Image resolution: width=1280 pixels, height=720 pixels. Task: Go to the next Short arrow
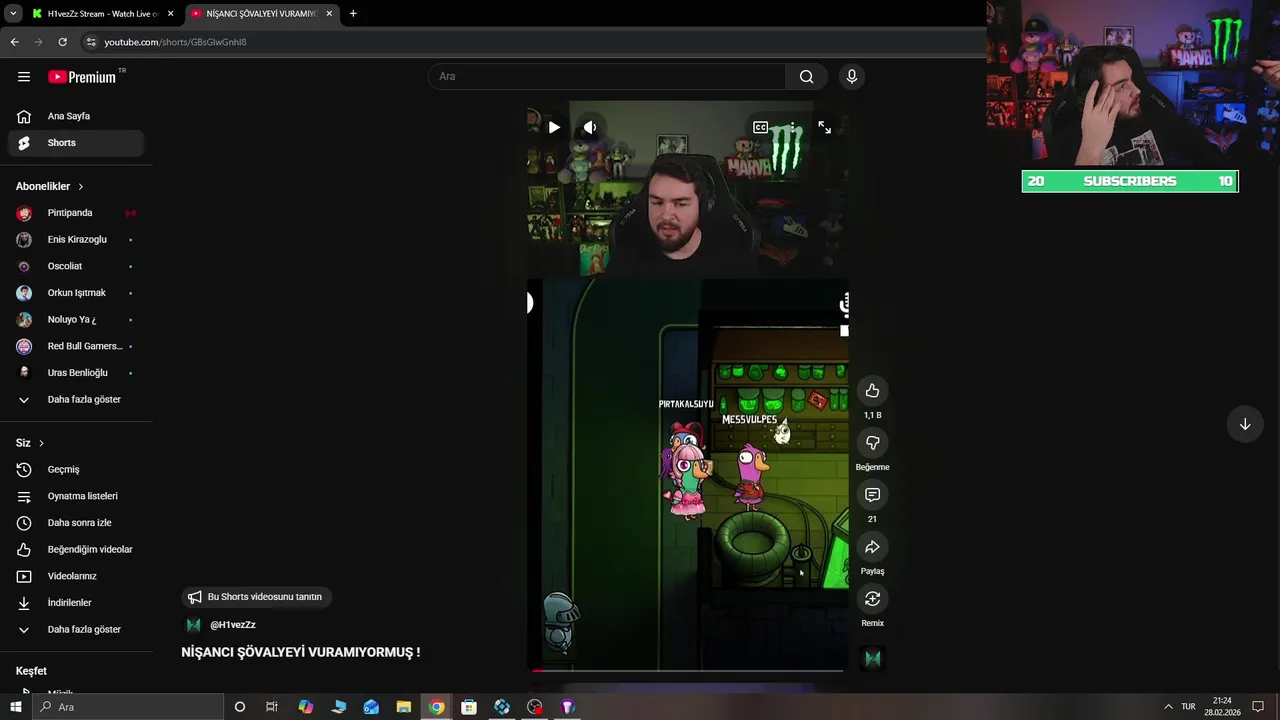1245,424
